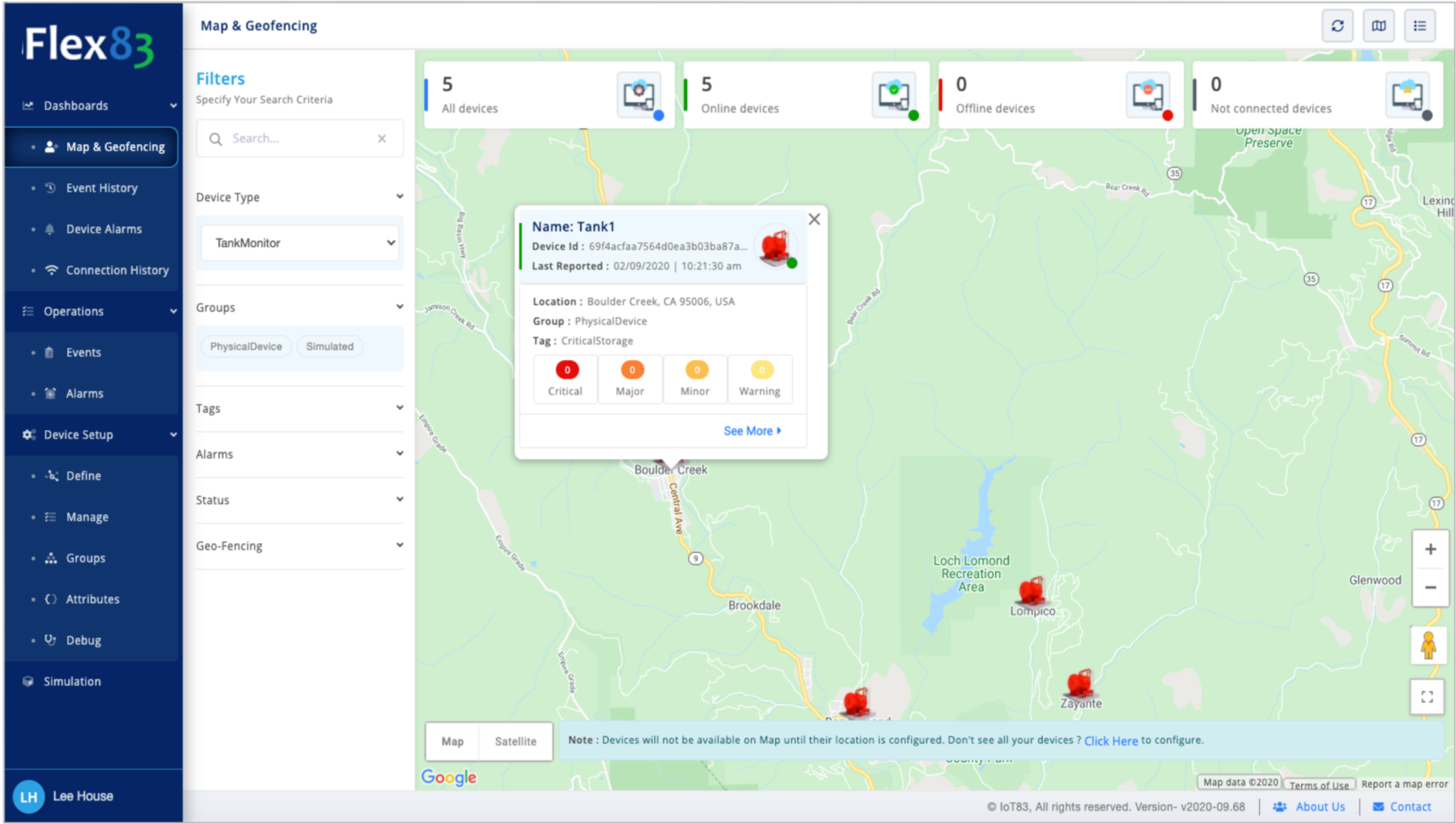Open Event History in sidebar
This screenshot has height=824, width=1456.
[x=93, y=188]
